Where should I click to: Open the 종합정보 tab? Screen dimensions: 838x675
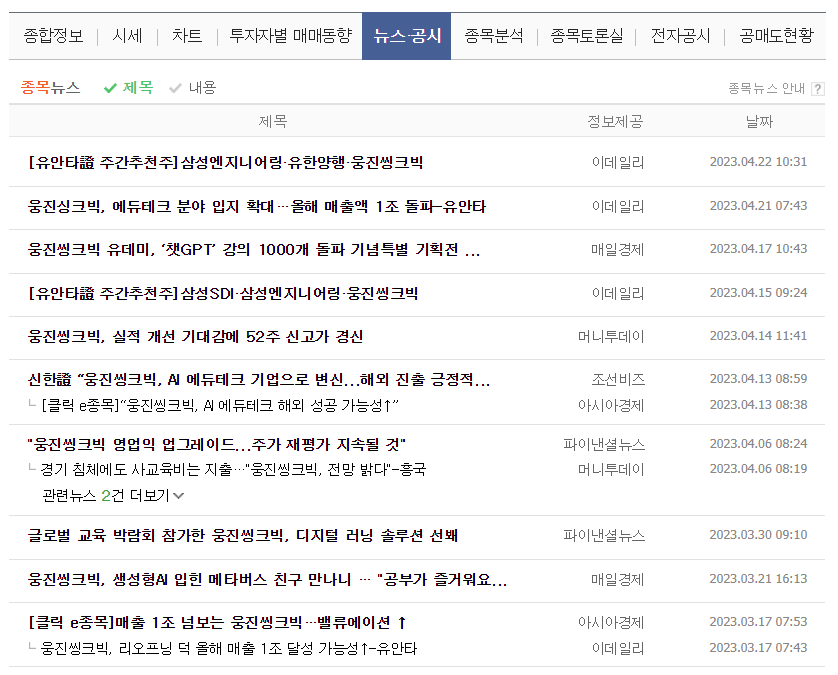pyautogui.click(x=53, y=36)
